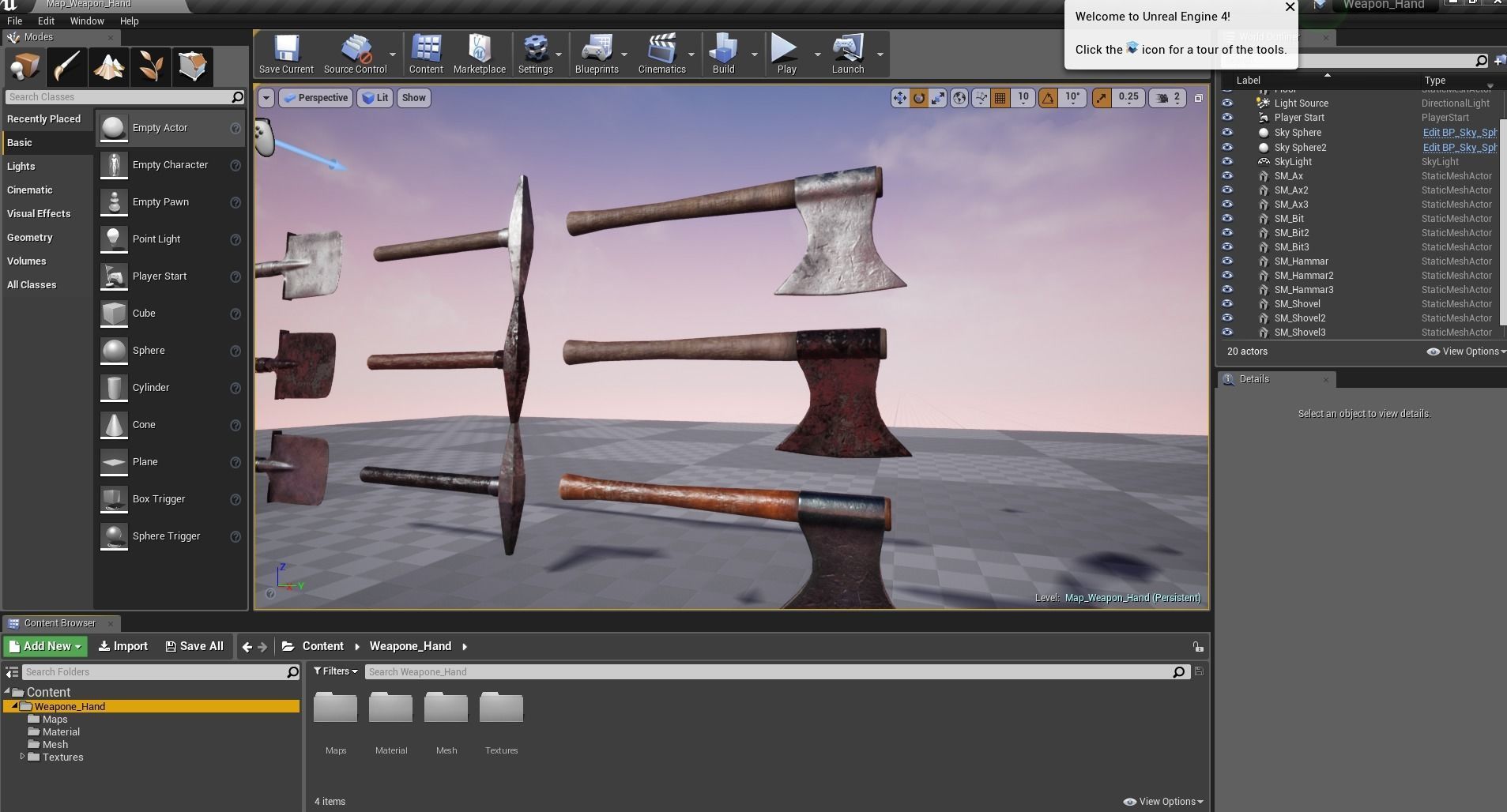Click the Build toolbar icon
1507x812 pixels.
(723, 55)
